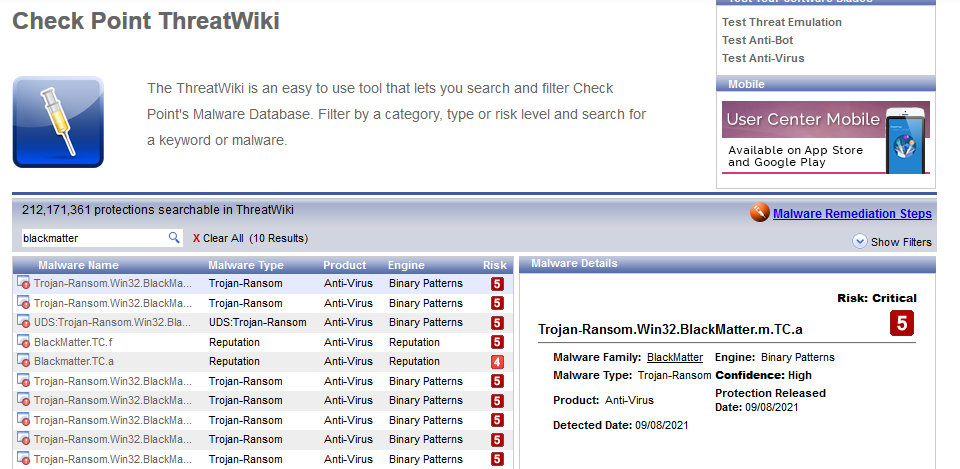960x469 pixels.
Task: Open the BlackMatter malware family link
Action: coord(675,357)
